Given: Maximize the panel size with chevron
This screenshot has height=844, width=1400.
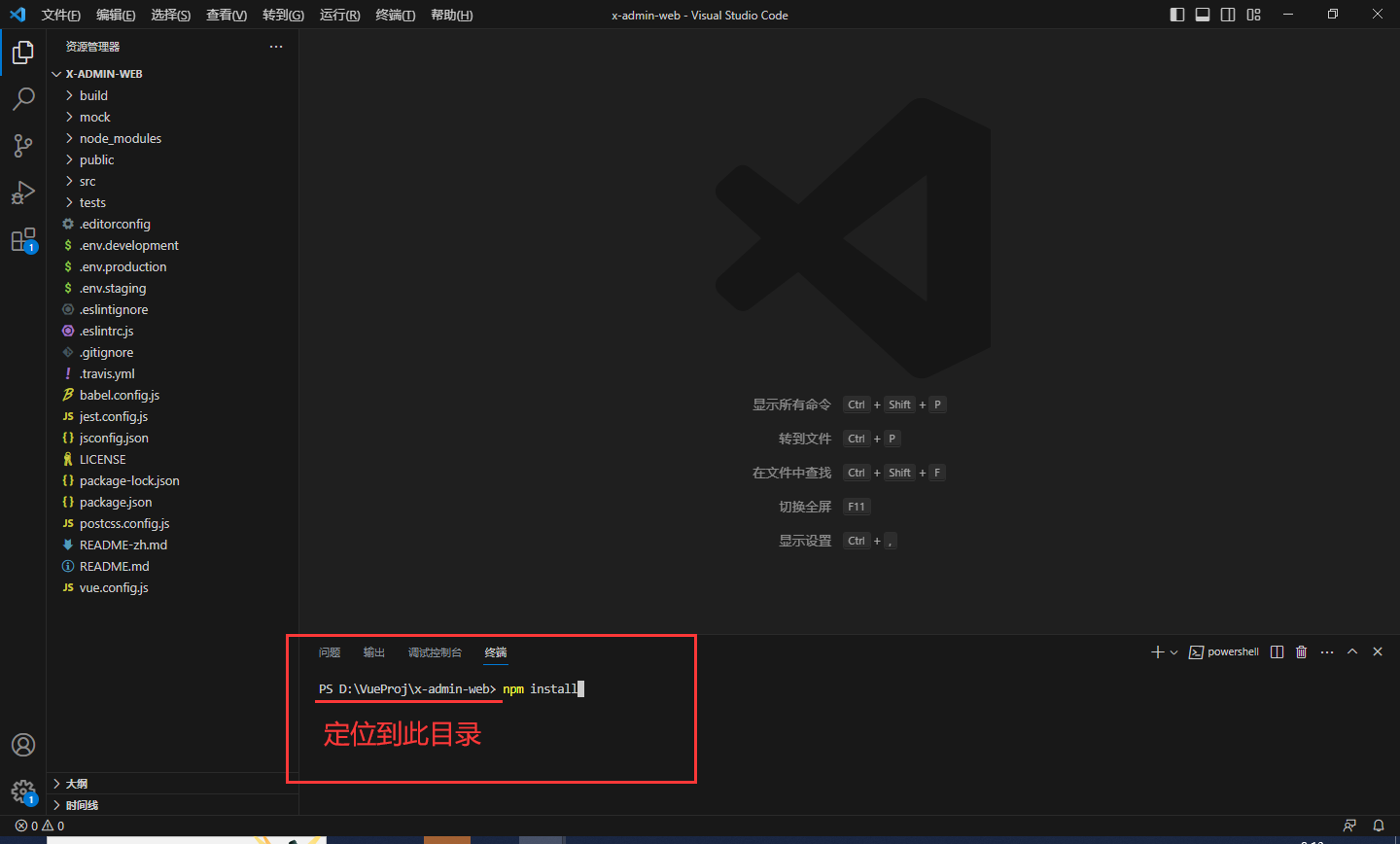Looking at the screenshot, I should tap(1352, 652).
